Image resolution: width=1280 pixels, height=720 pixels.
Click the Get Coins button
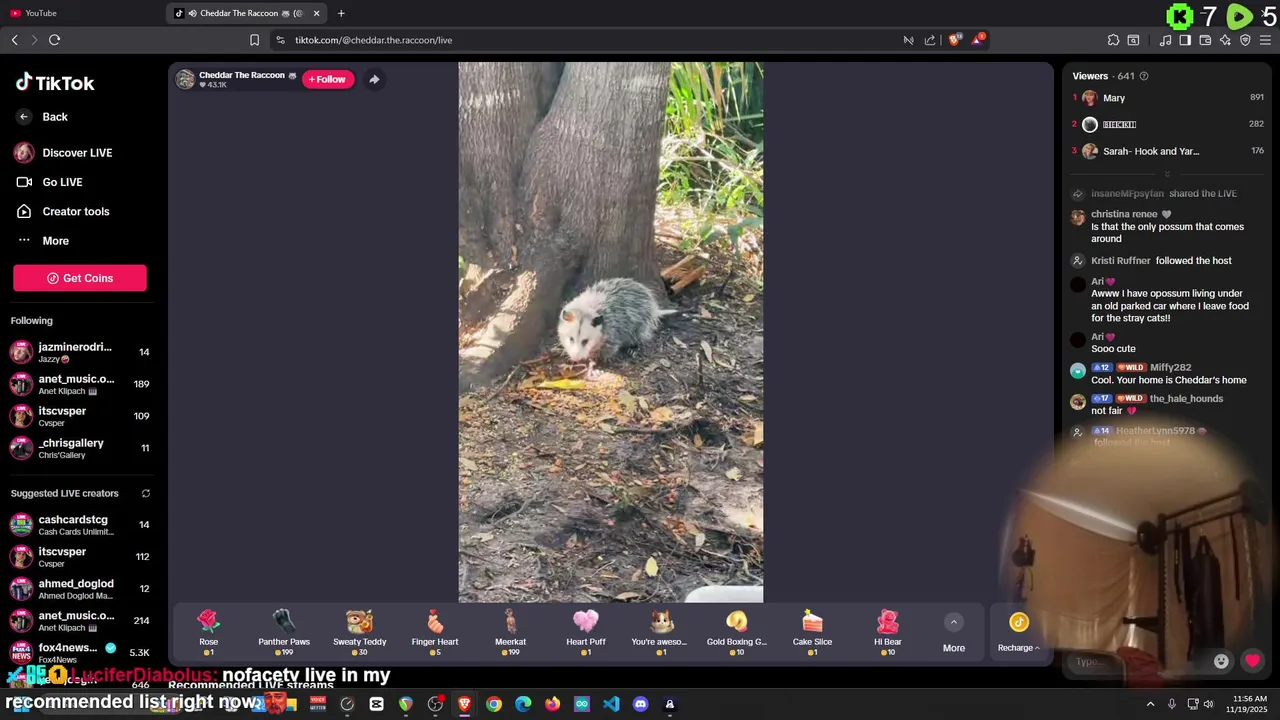(x=80, y=278)
